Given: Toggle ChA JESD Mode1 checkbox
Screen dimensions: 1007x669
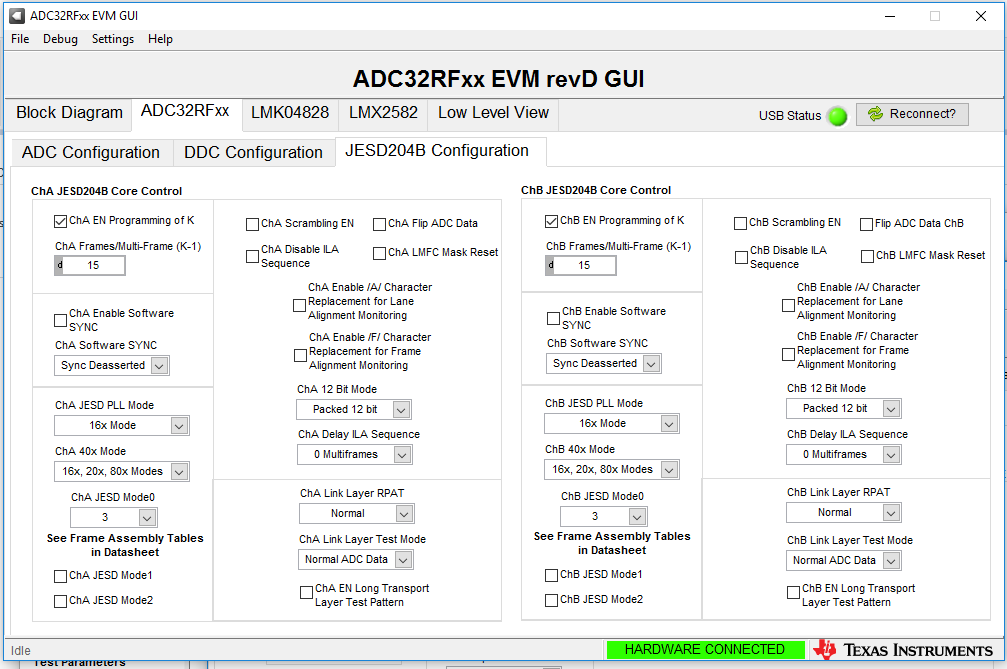Looking at the screenshot, I should pos(60,577).
